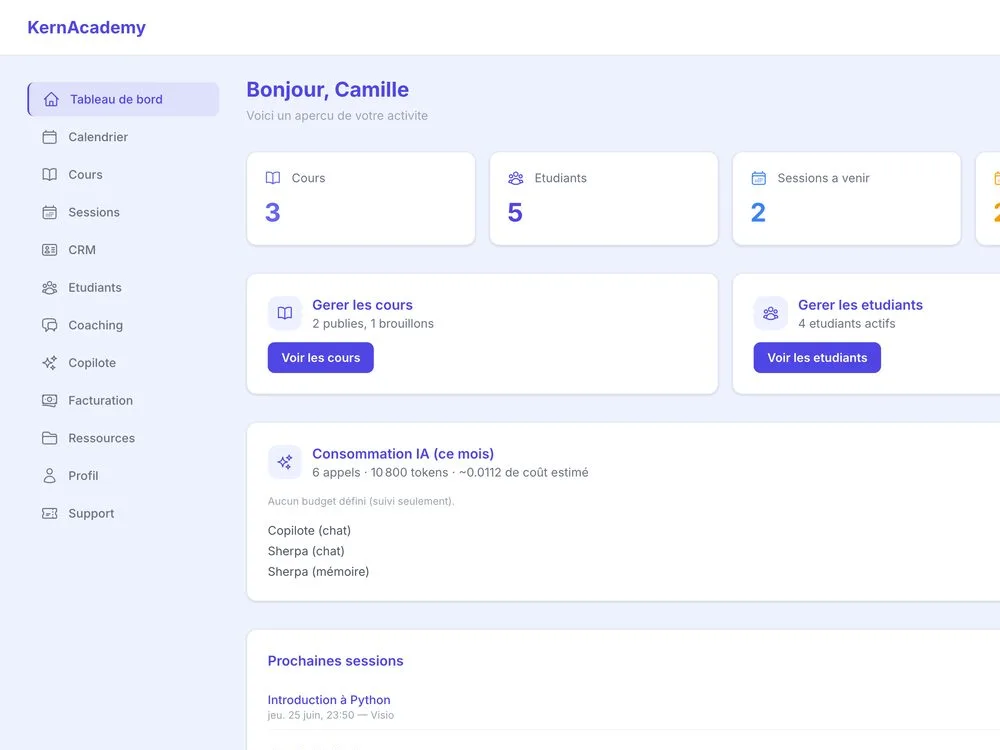Click the Sessions a venir card showing 2
The height and width of the screenshot is (750, 1000).
[x=847, y=198]
